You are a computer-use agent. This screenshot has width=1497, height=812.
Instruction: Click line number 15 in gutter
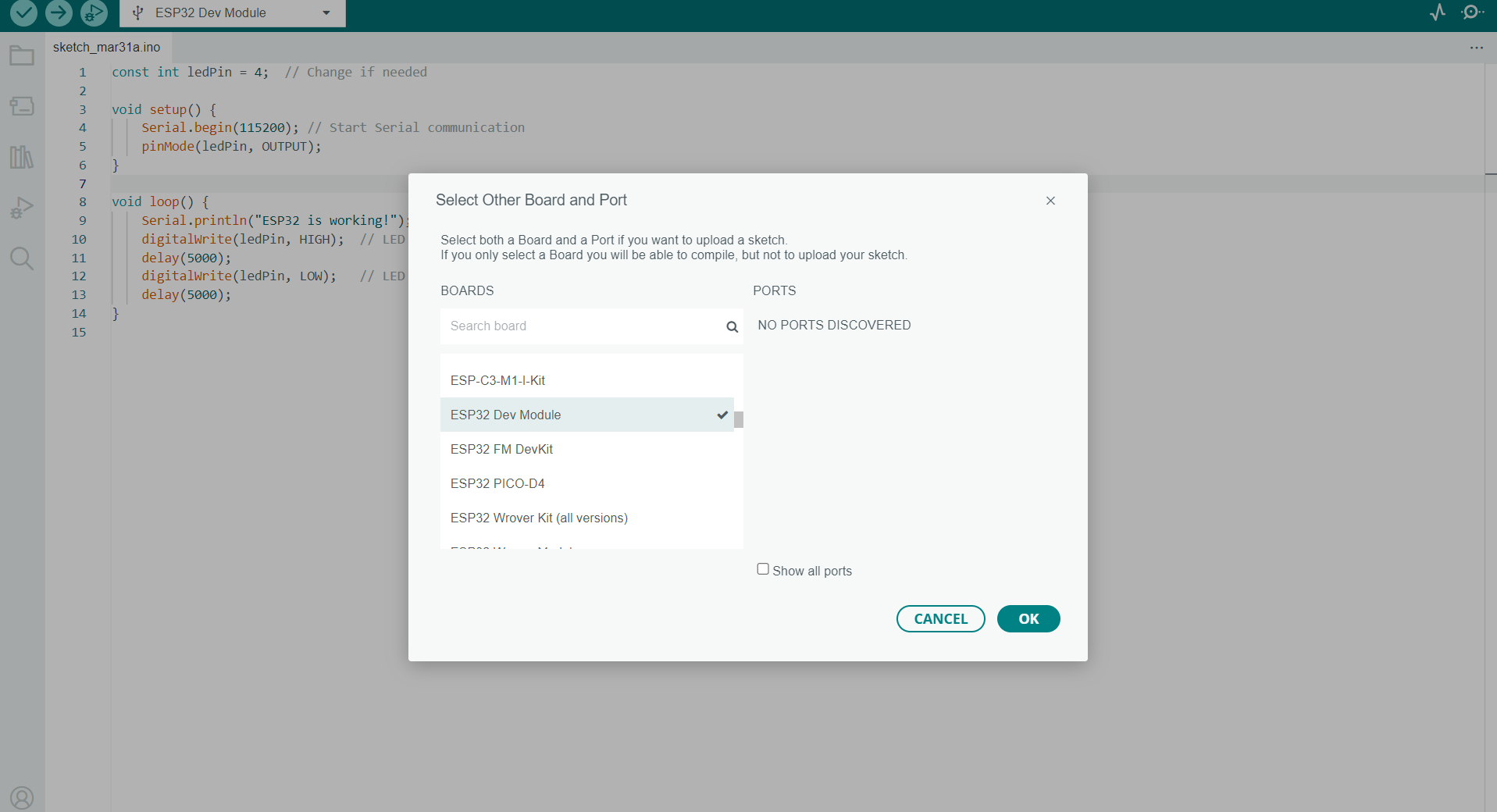[79, 332]
